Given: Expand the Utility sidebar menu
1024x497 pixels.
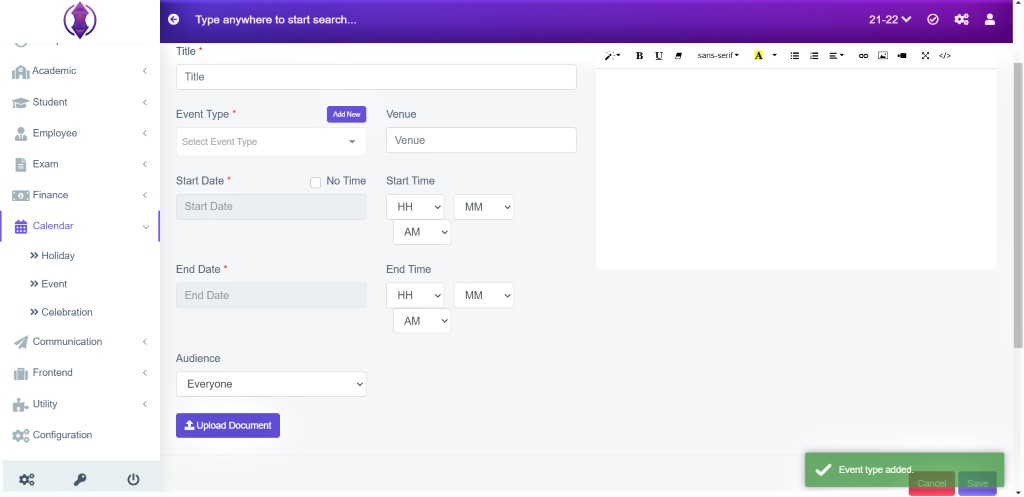Looking at the screenshot, I should 80,404.
